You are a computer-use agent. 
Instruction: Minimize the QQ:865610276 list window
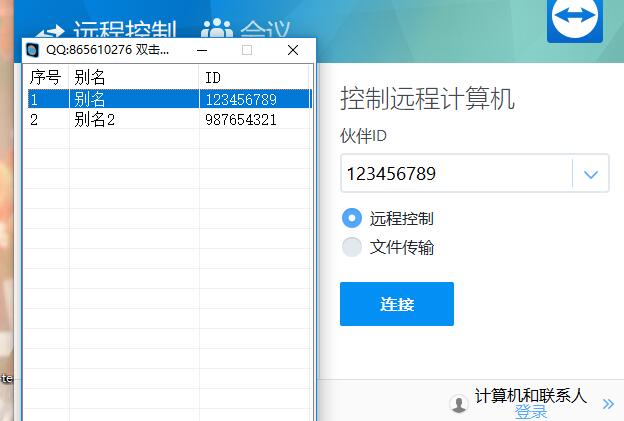pos(202,50)
